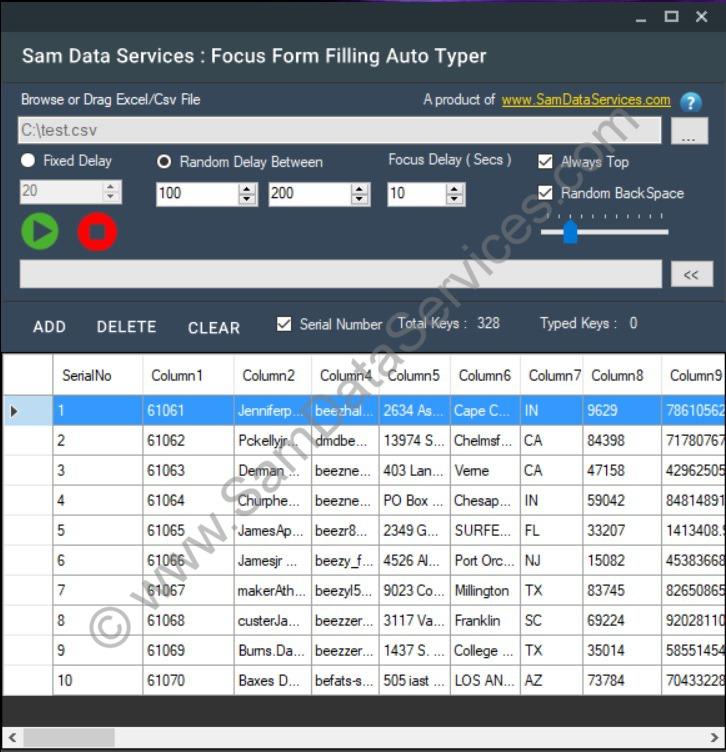726x752 pixels.
Task: Click the horizontal scrollbar thumb
Action: pyautogui.click(x=69, y=737)
